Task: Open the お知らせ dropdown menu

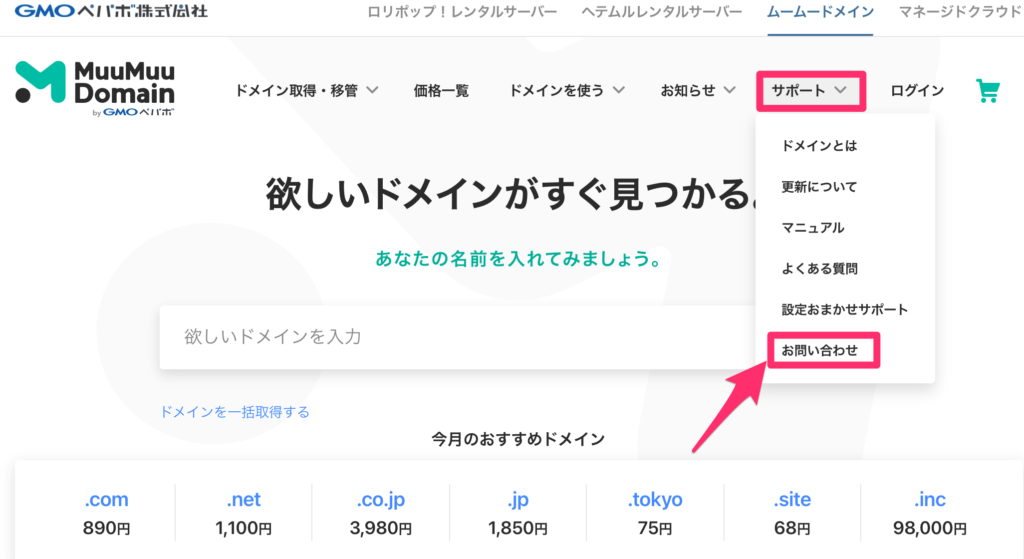Action: [697, 91]
